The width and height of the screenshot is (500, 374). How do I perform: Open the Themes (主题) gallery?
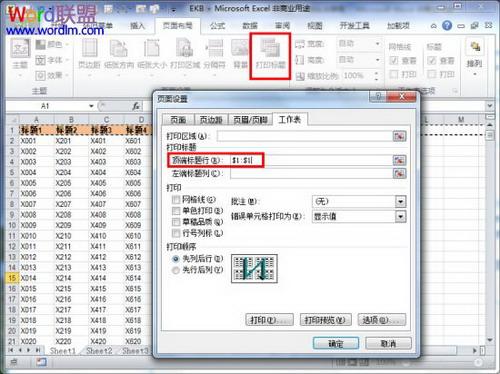click(20, 57)
